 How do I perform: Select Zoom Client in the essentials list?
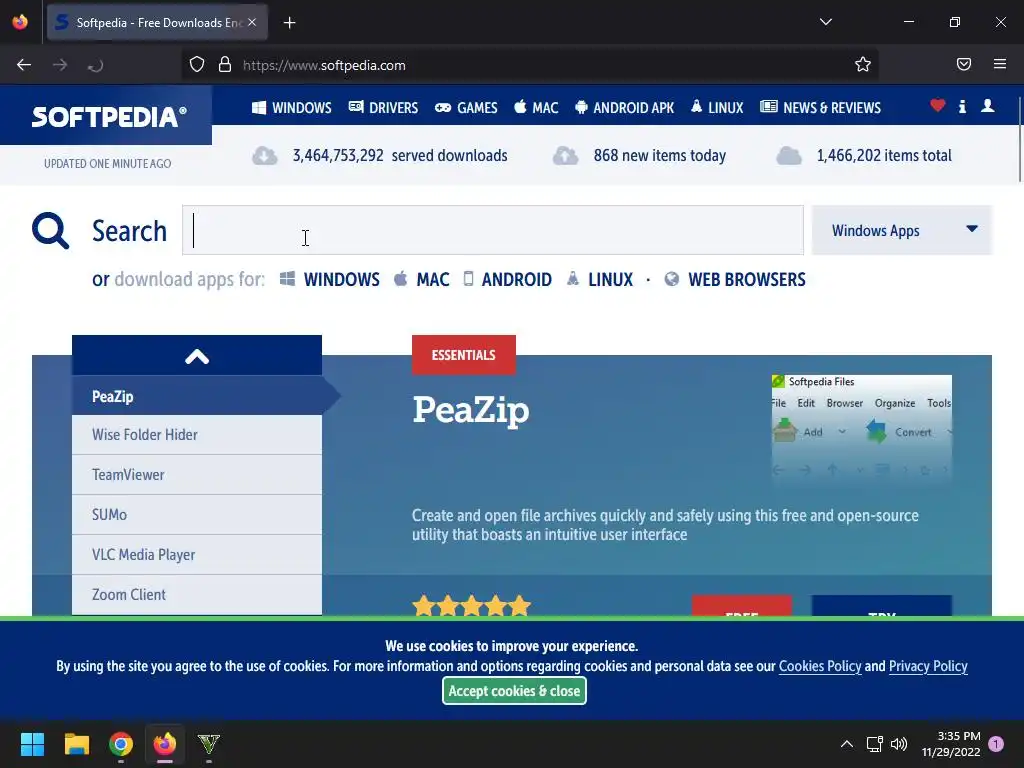[197, 594]
